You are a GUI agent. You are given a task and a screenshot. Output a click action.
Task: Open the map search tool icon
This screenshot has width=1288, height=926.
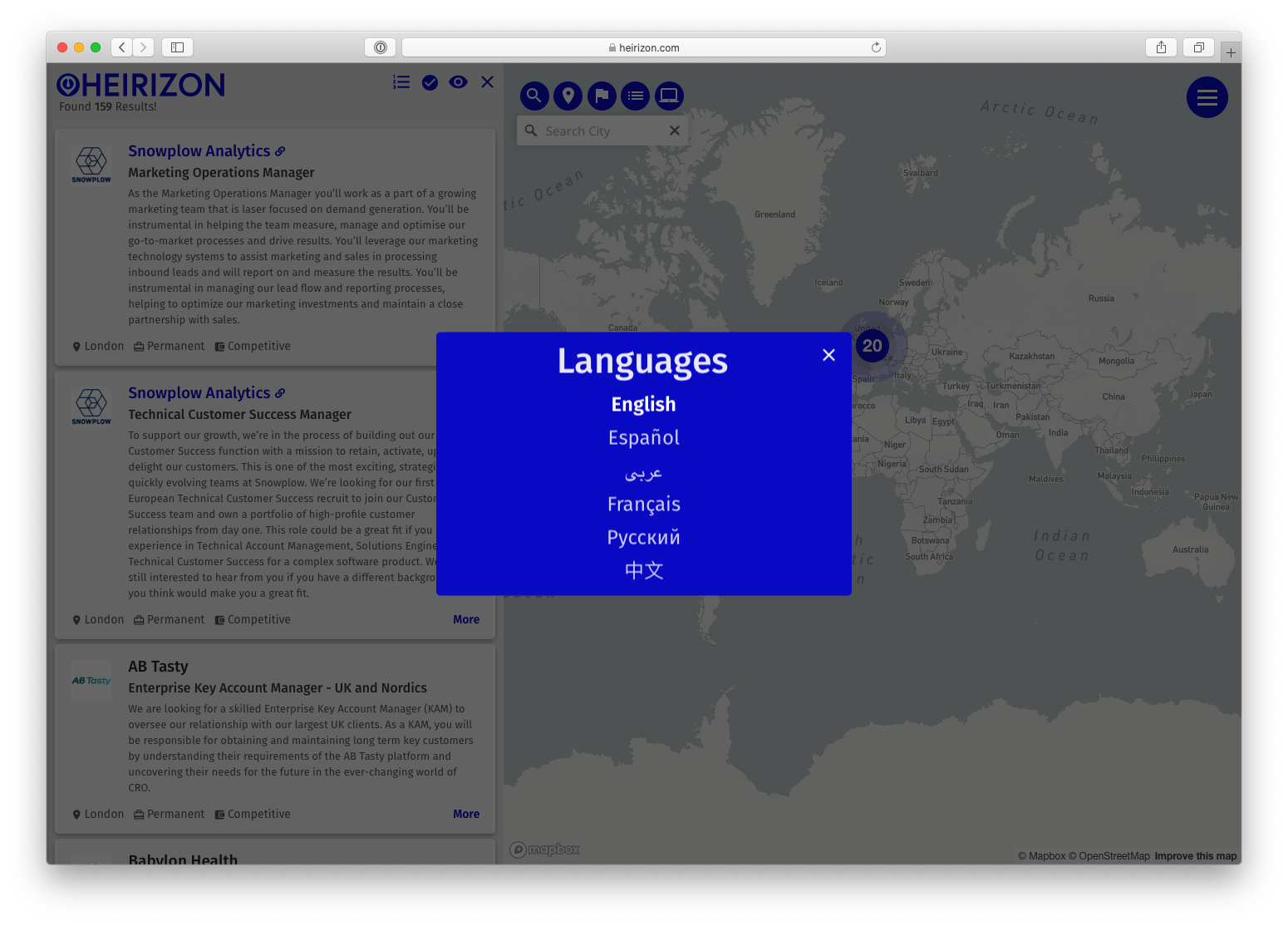coord(534,96)
